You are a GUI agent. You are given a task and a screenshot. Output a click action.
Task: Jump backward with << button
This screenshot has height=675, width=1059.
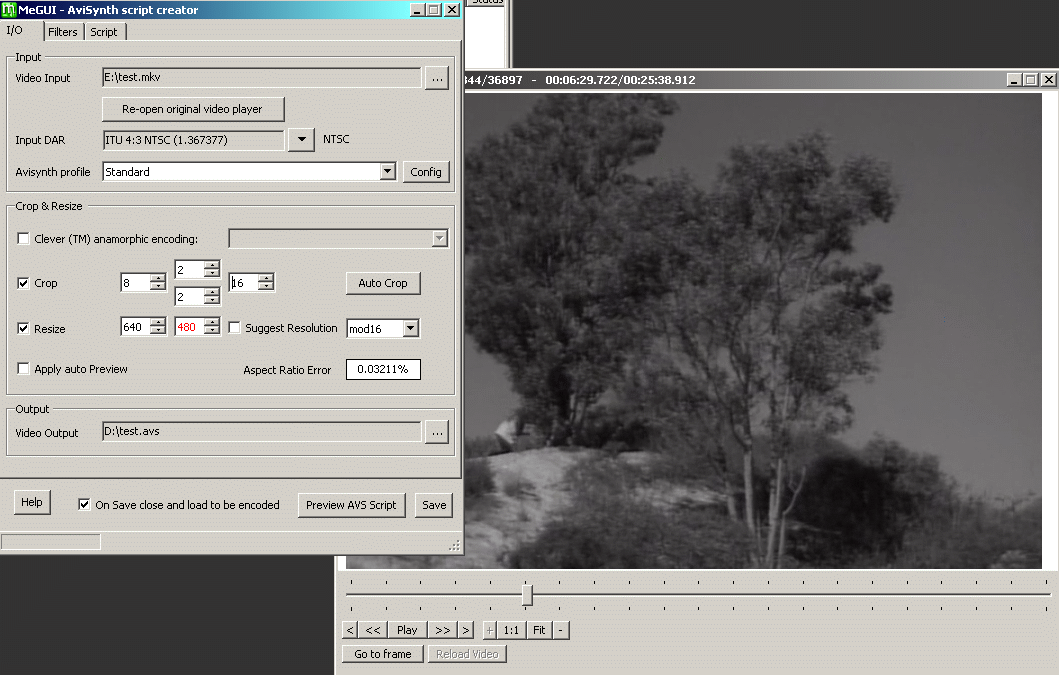pos(373,630)
